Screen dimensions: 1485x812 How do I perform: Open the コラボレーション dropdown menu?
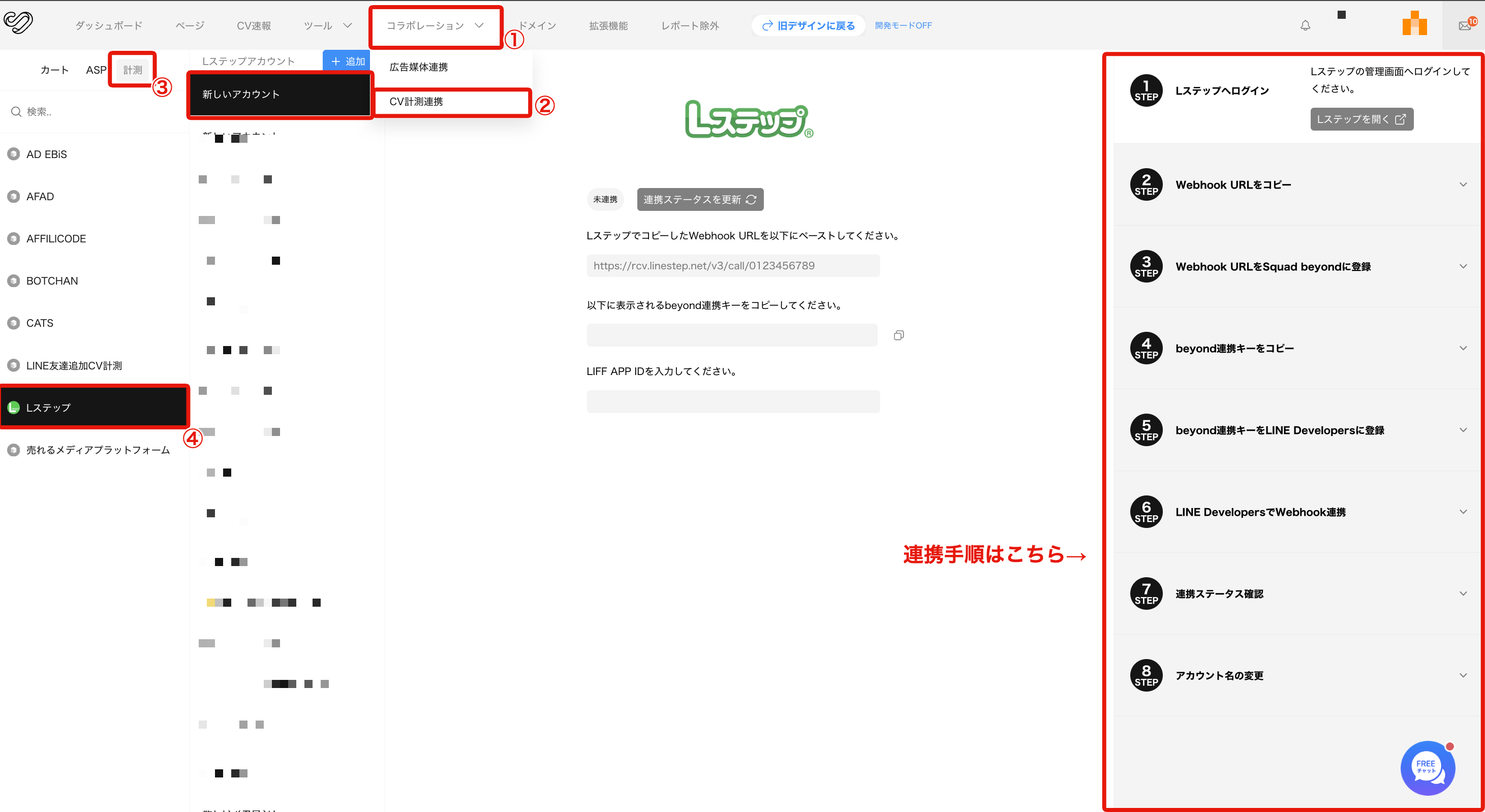435,25
